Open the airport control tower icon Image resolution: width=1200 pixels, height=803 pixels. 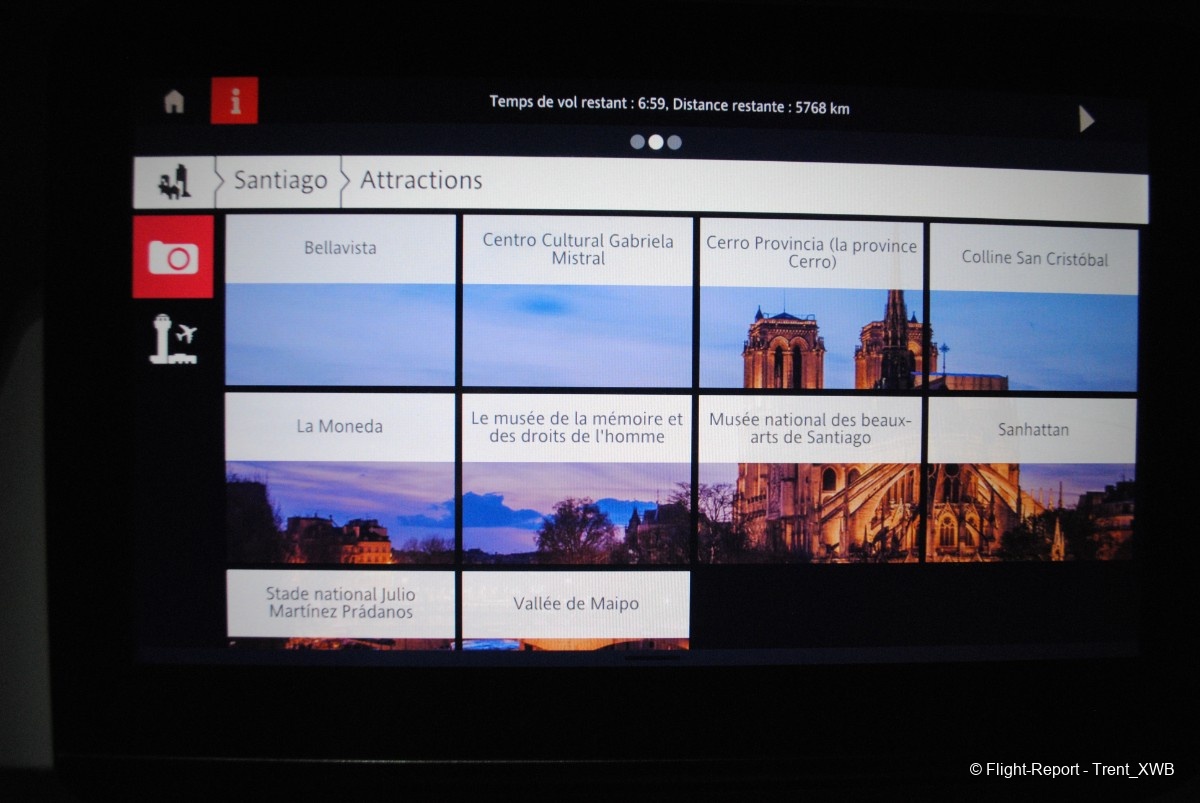[173, 340]
